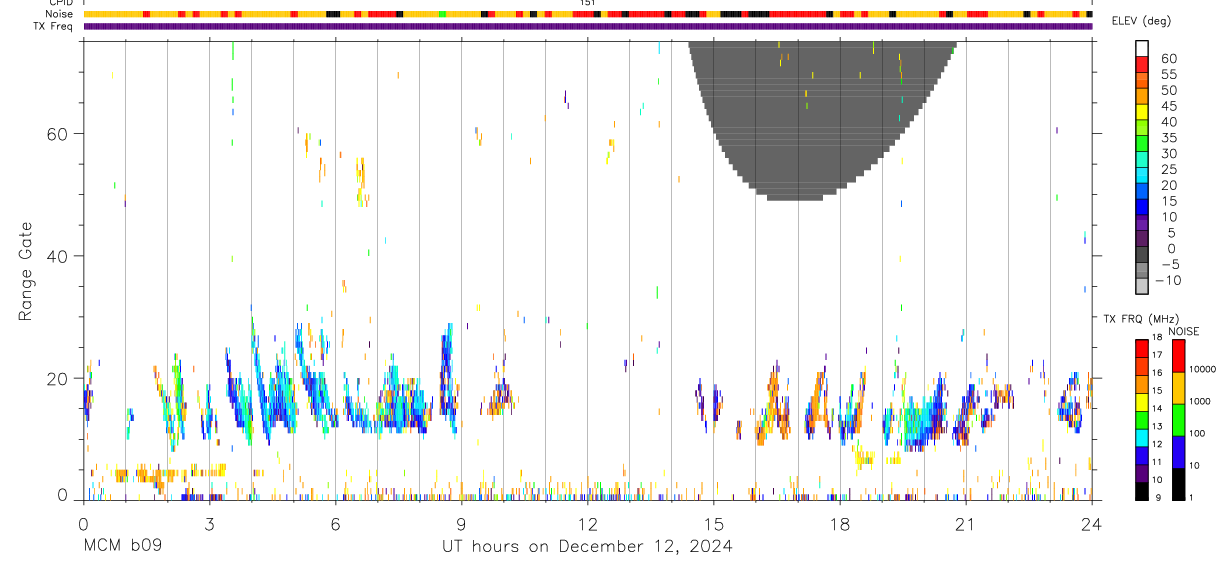
Task: Click the x-axis tick label '24'
Action: tap(1092, 523)
